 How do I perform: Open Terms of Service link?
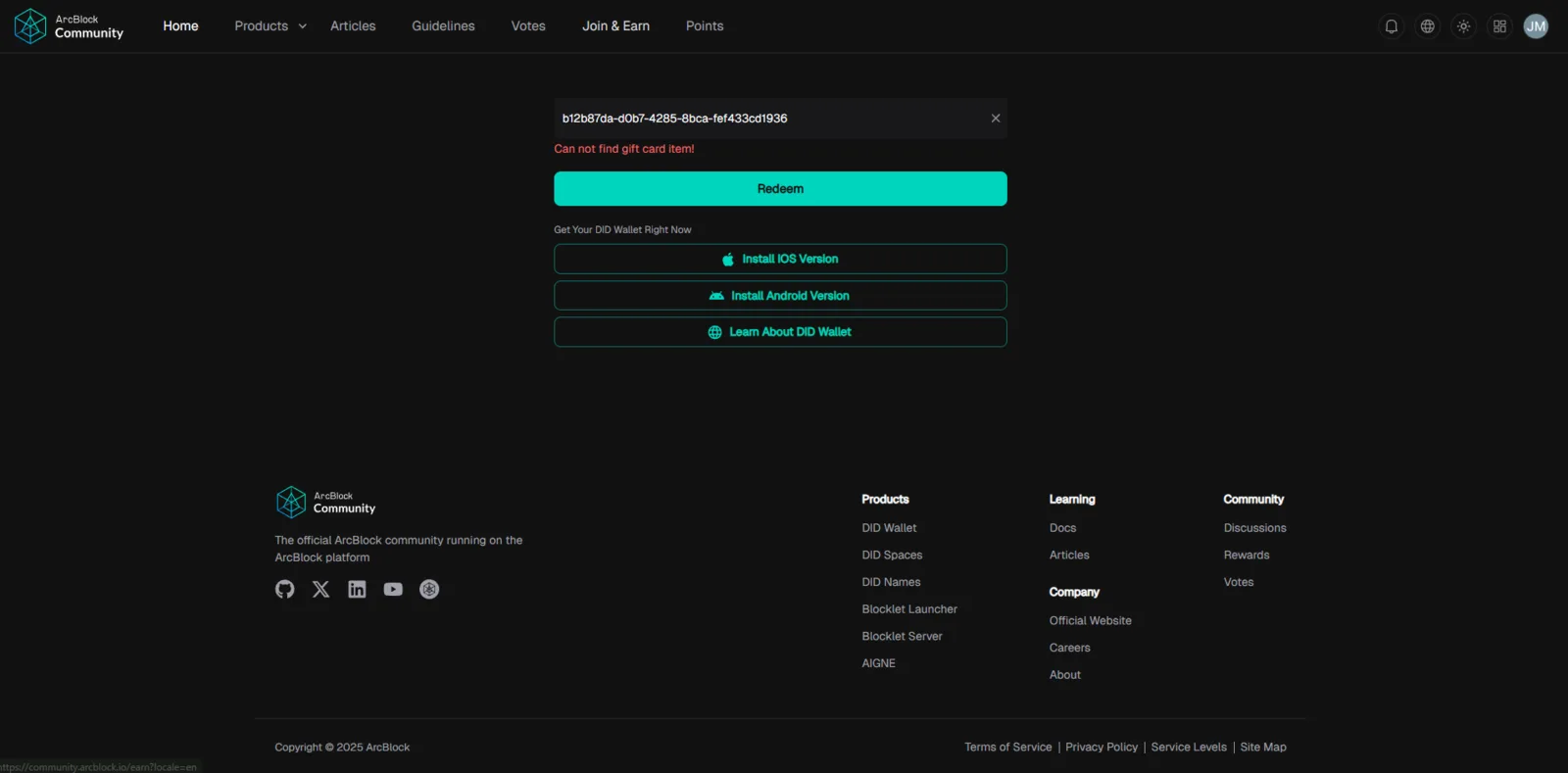click(1007, 748)
